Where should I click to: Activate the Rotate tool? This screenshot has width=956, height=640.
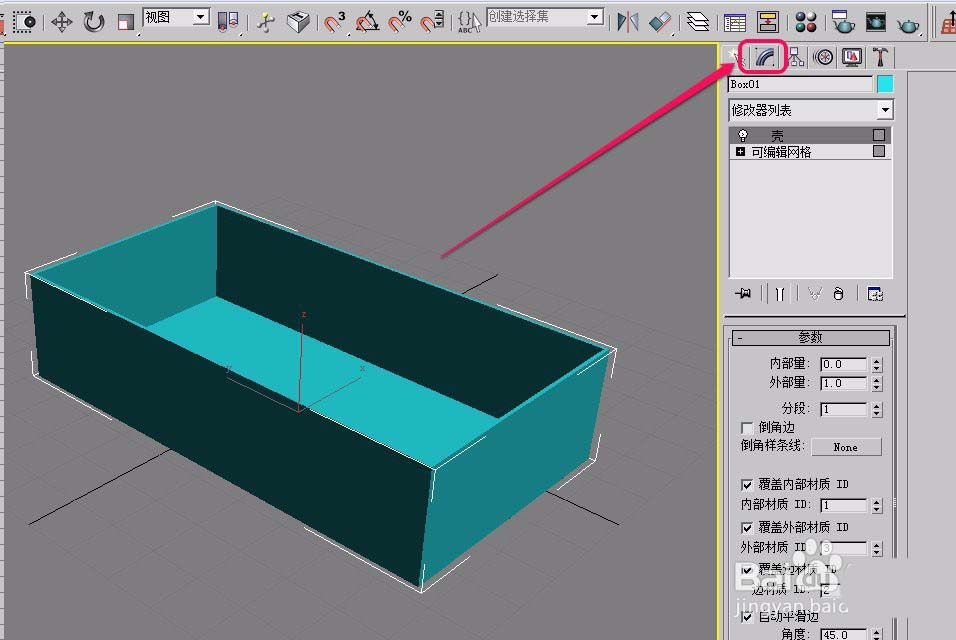[x=94, y=23]
